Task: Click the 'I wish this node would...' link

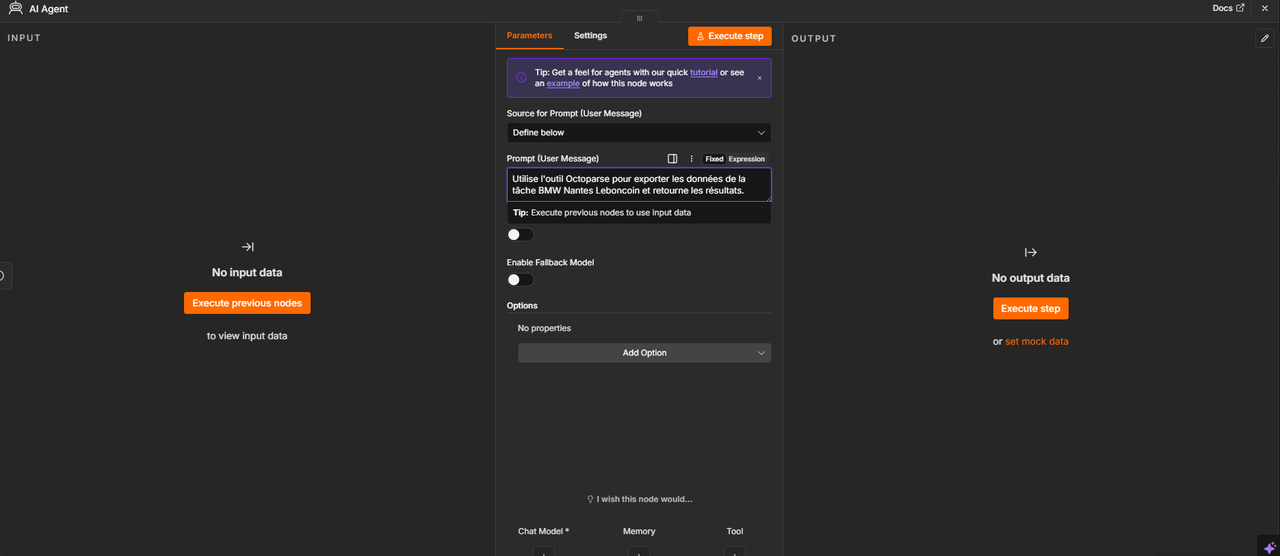Action: click(639, 499)
